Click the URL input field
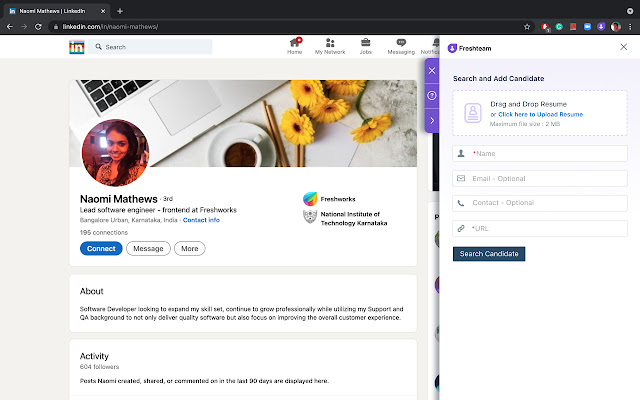Viewport: 640px width, 400px height. 540,229
